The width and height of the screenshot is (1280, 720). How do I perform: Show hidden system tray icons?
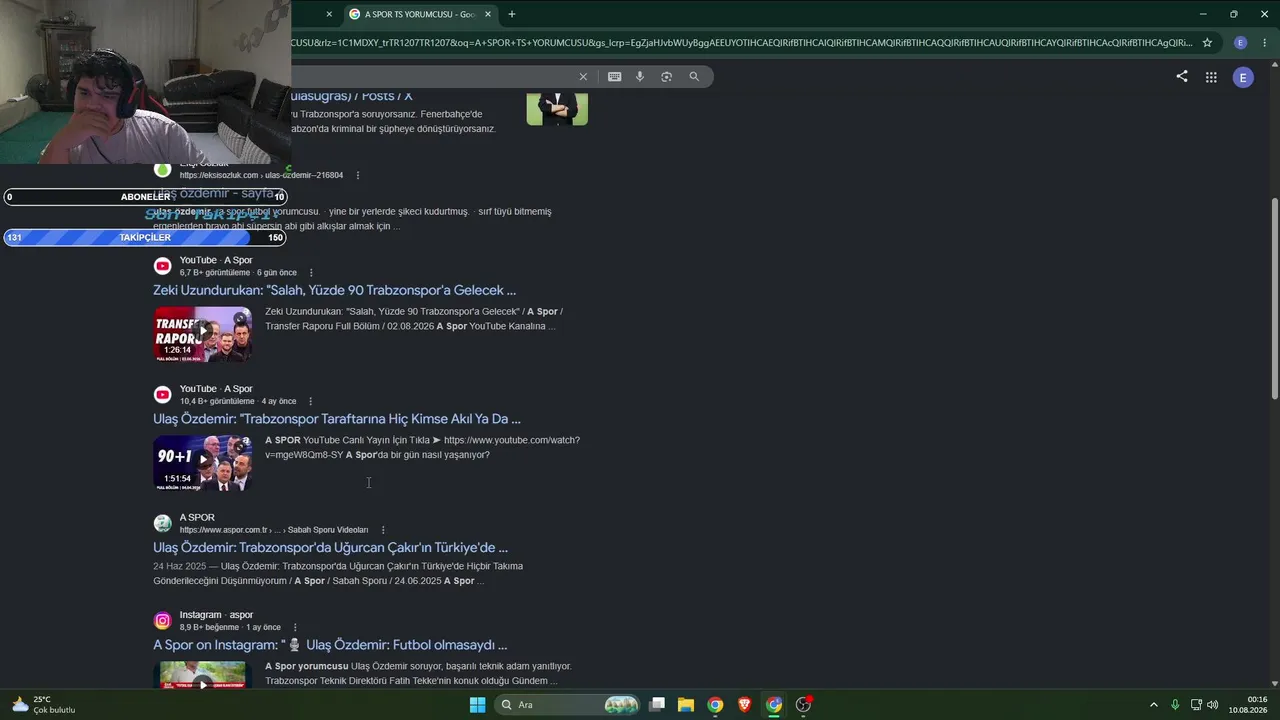point(1153,705)
